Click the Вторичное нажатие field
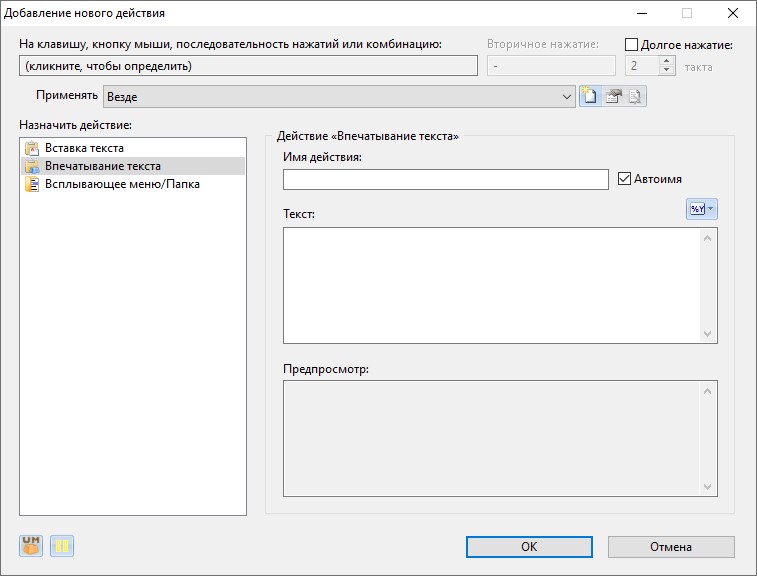 [551, 66]
